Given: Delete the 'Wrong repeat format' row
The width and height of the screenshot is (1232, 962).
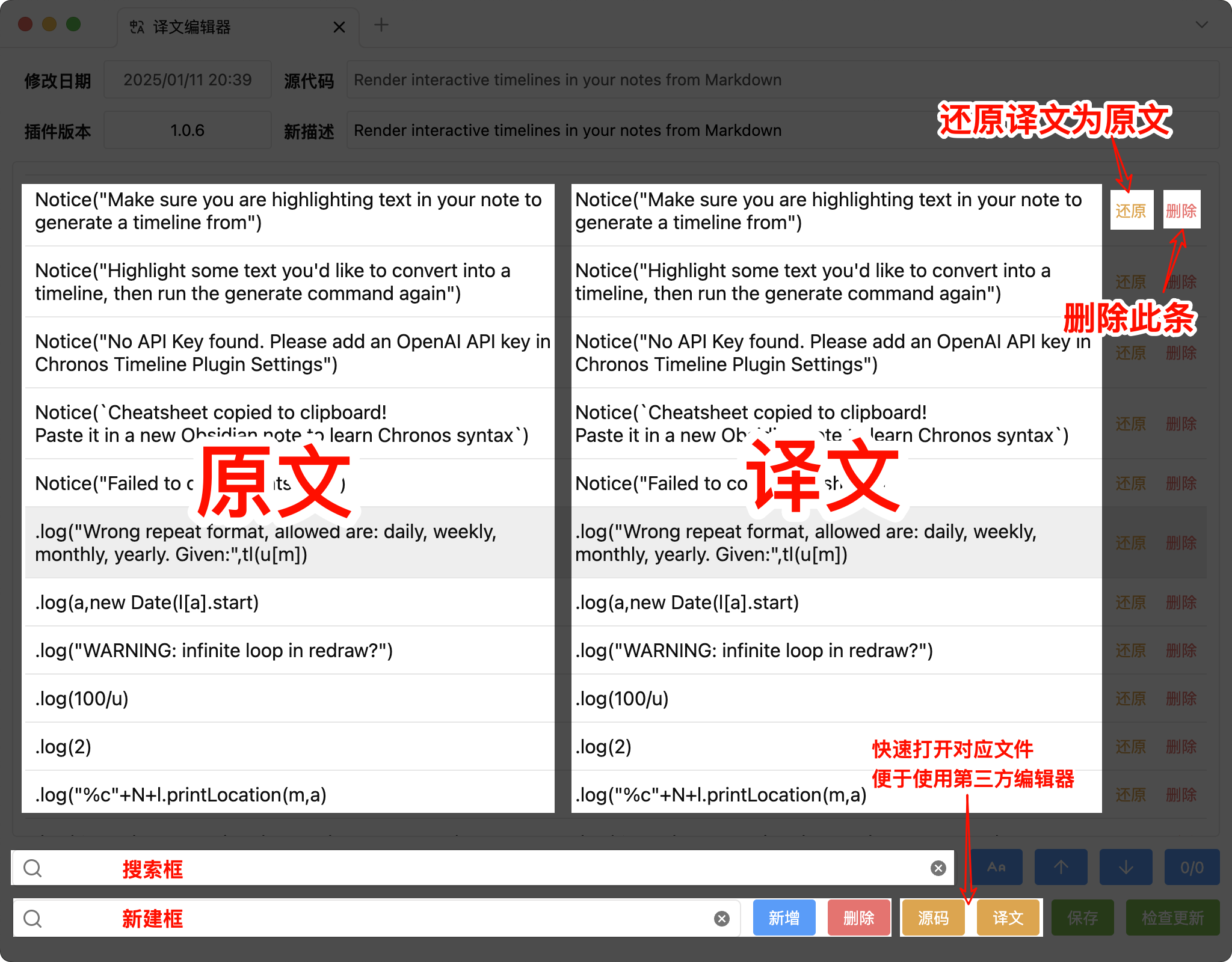Looking at the screenshot, I should click(1181, 543).
